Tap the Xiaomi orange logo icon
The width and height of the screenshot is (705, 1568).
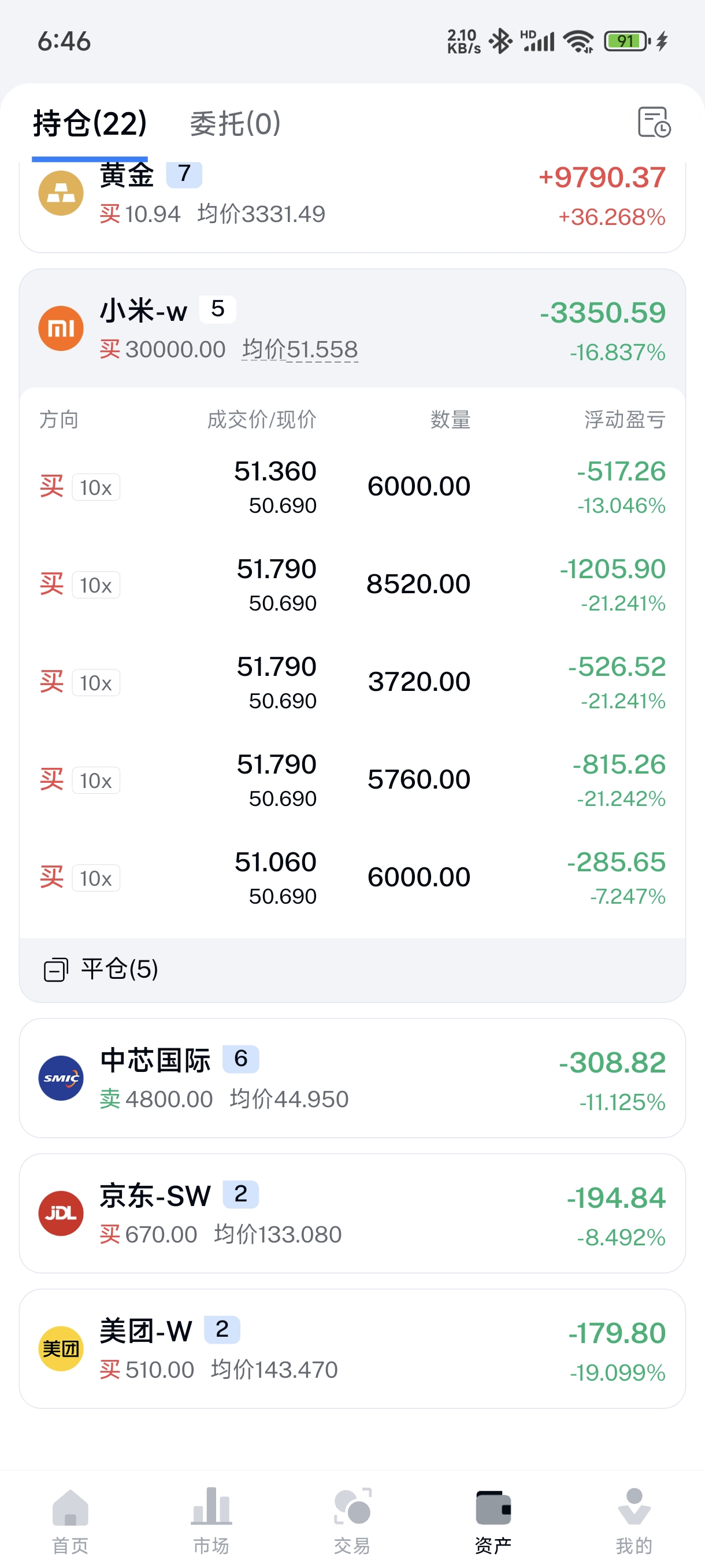coord(61,329)
